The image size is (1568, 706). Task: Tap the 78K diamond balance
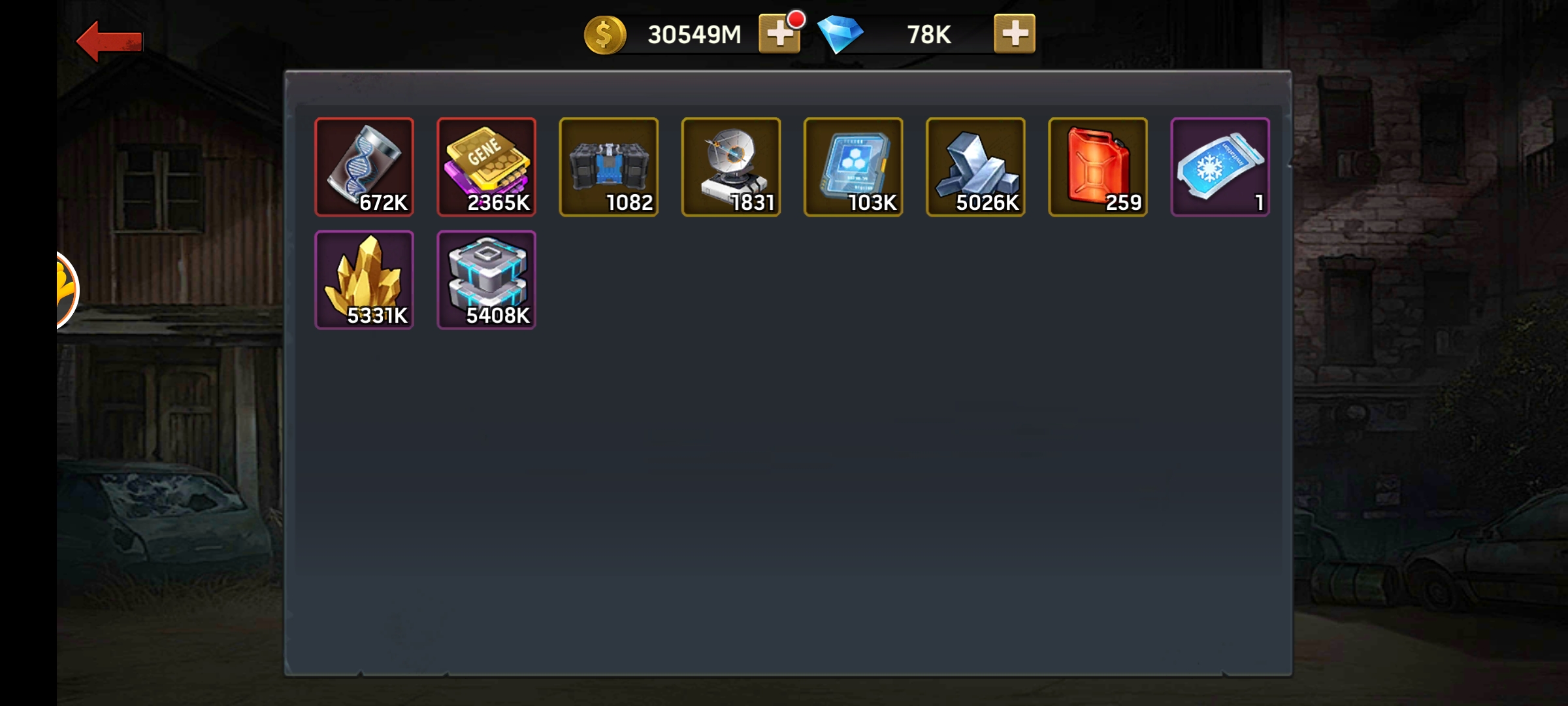pyautogui.click(x=928, y=34)
